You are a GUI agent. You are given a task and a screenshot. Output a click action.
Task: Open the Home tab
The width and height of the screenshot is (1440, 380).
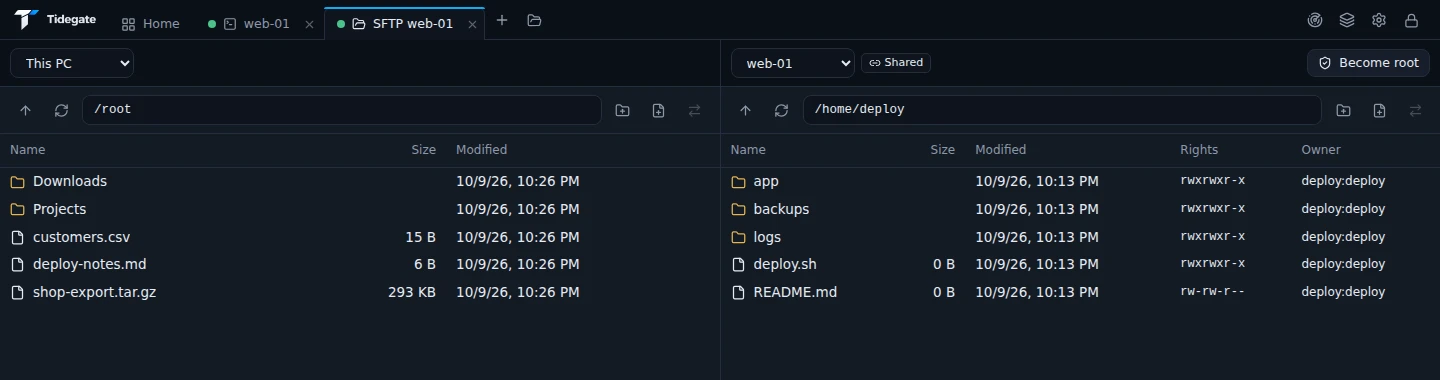click(150, 23)
